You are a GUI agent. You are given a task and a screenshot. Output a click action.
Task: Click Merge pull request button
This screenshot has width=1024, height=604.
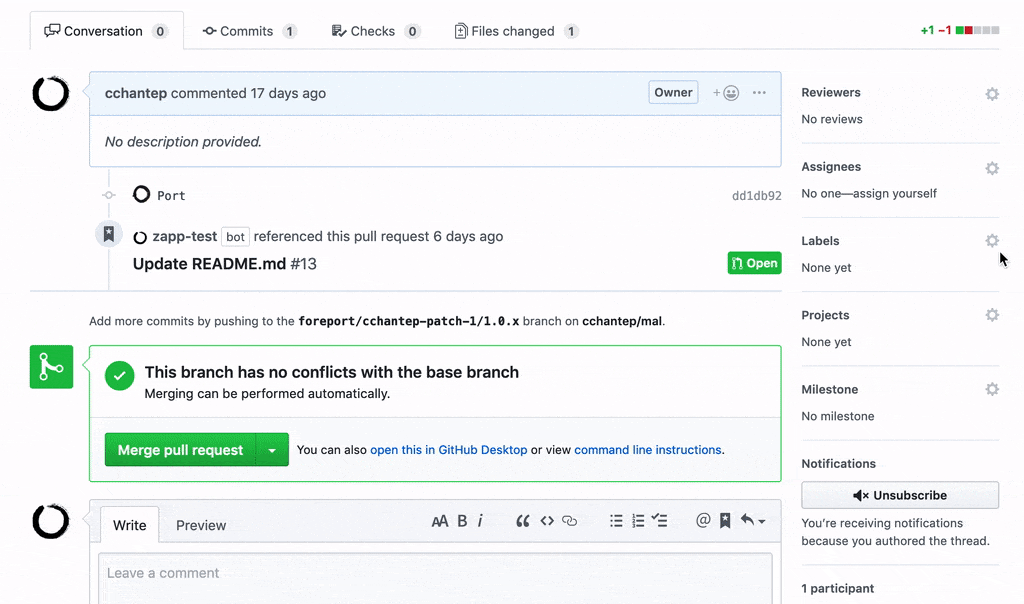(180, 450)
